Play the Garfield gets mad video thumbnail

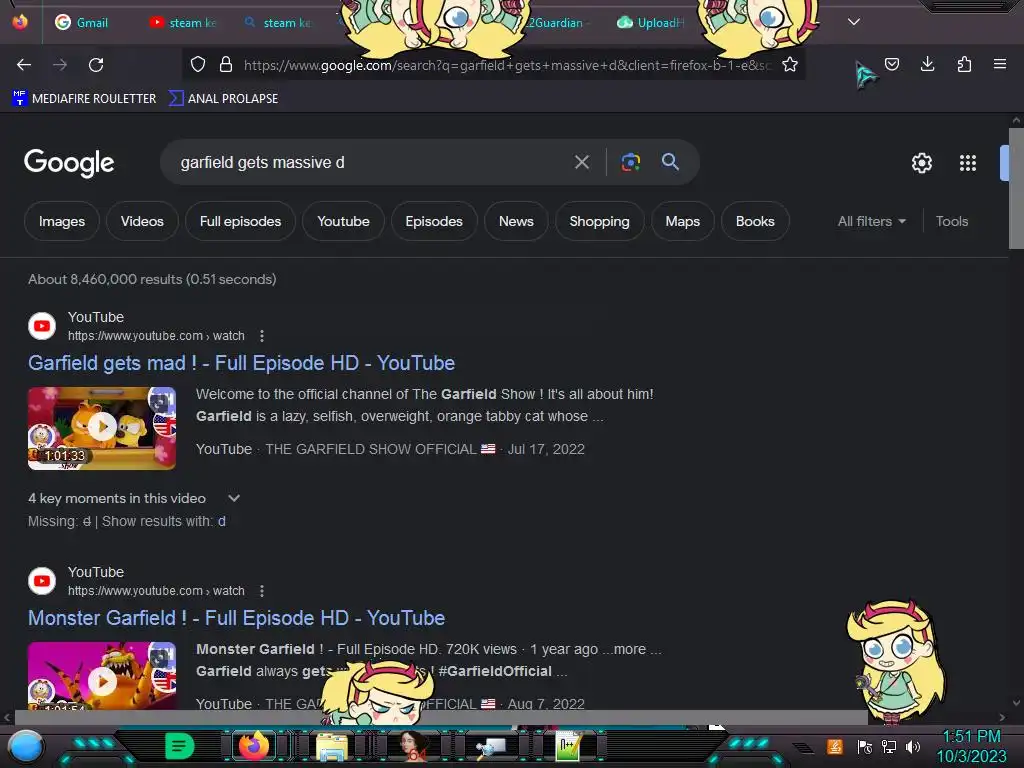[102, 428]
